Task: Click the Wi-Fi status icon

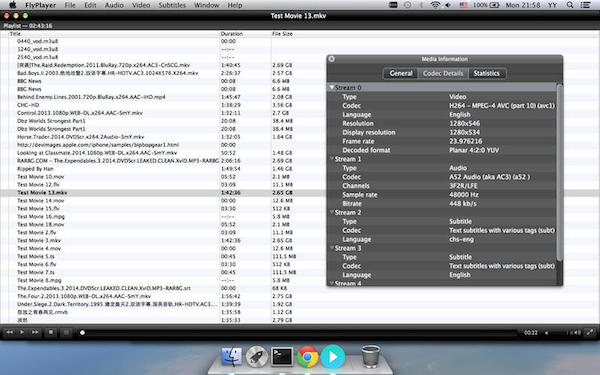Action: [x=435, y=5]
